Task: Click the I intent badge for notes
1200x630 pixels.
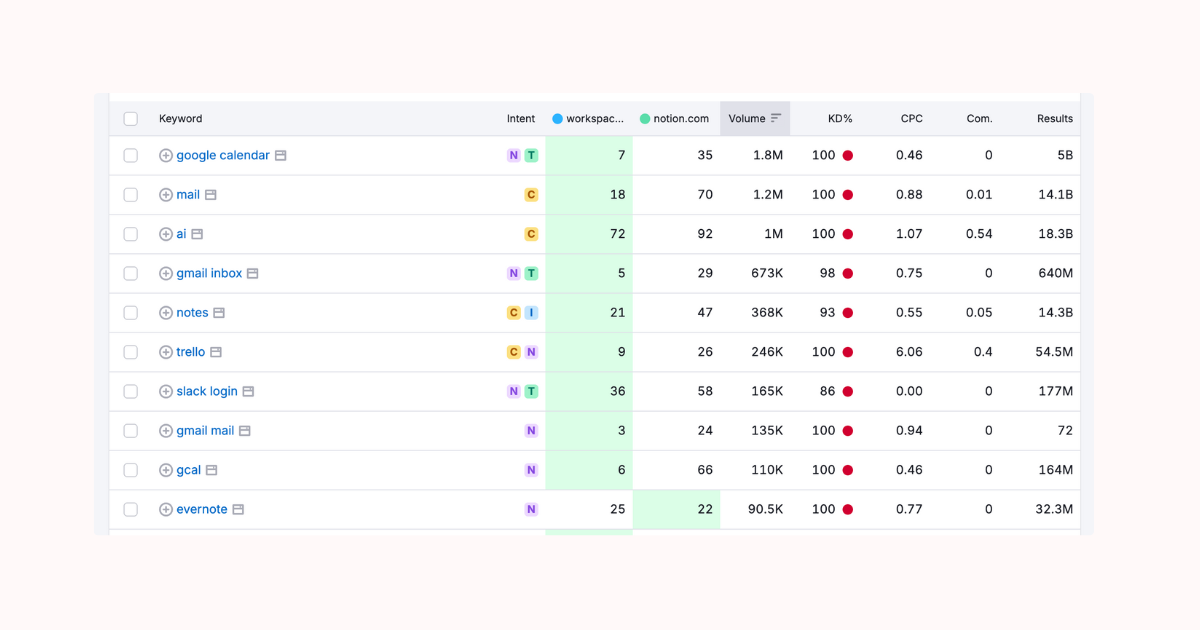Action: [531, 313]
